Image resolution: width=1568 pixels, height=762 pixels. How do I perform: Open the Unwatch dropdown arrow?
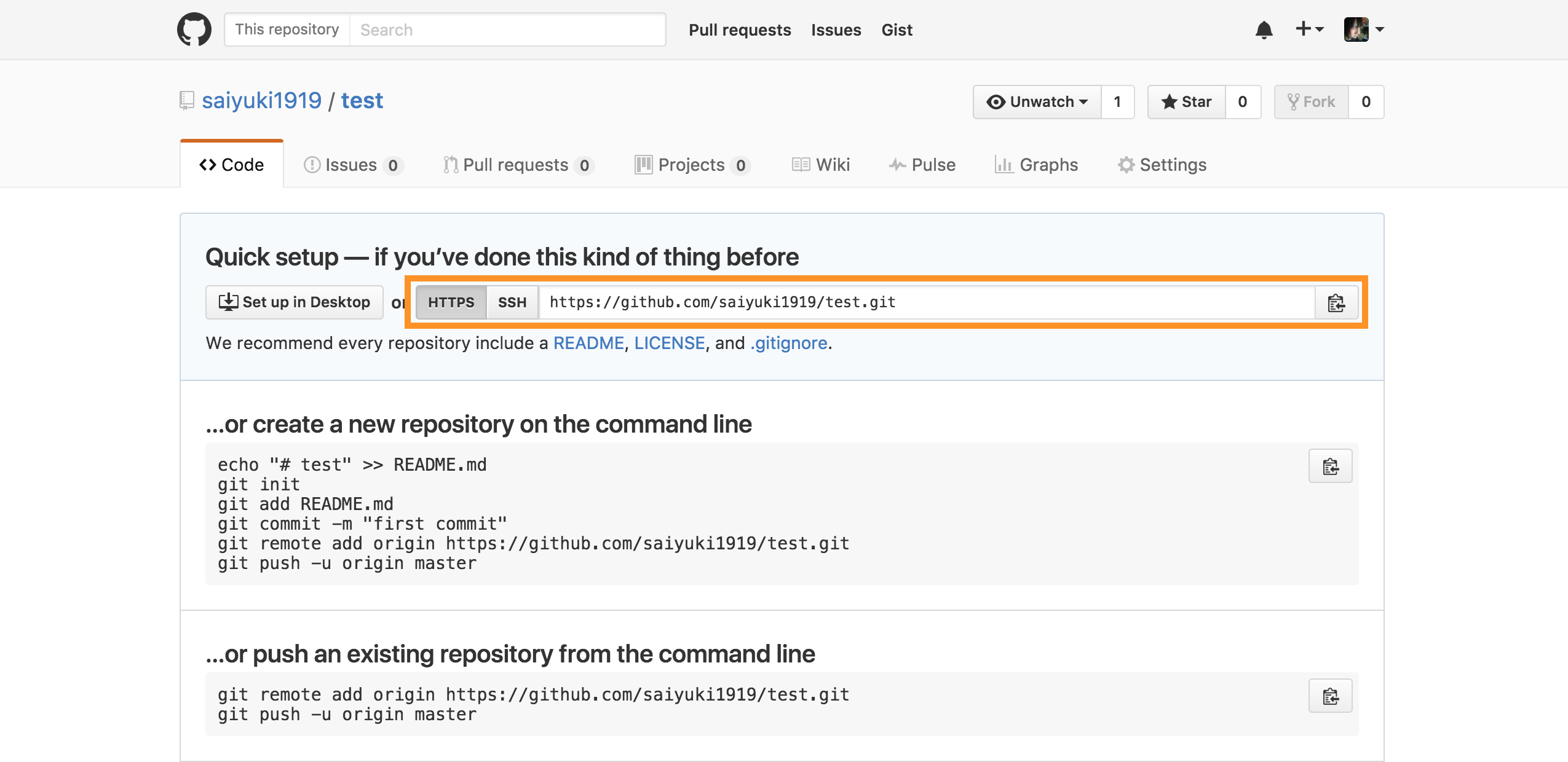coord(1085,102)
